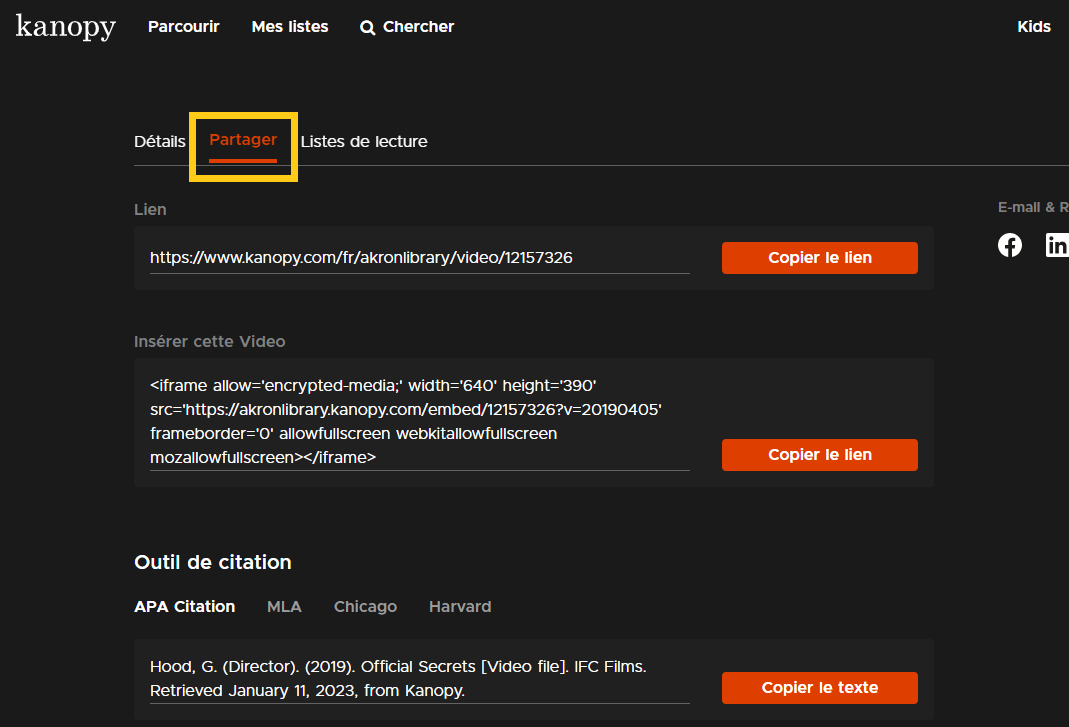Click the 'E-mail &' heading
Image resolution: width=1069 pixels, height=727 pixels.
point(1026,207)
